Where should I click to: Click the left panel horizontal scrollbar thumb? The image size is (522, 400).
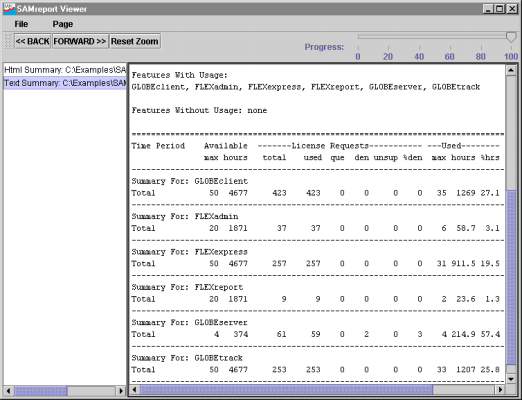click(40, 390)
